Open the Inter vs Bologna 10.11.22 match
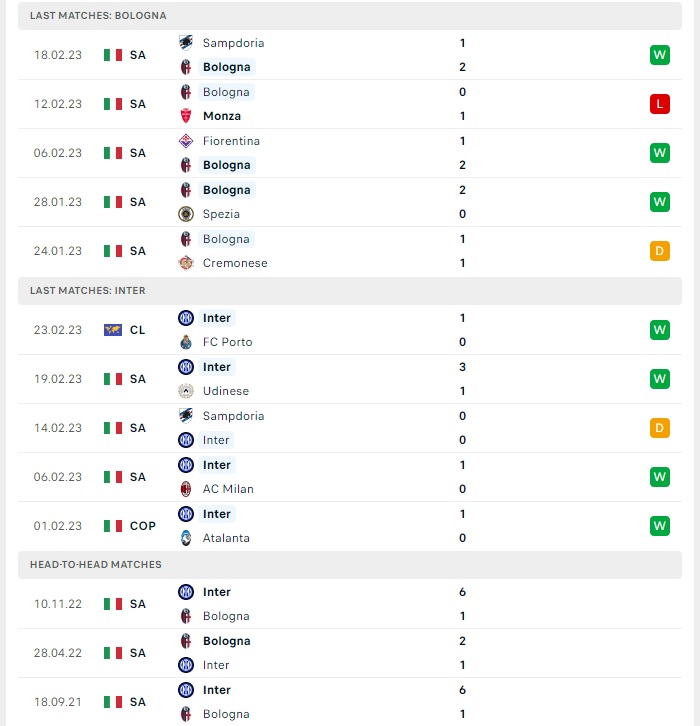Image resolution: width=700 pixels, height=726 pixels. (x=350, y=604)
